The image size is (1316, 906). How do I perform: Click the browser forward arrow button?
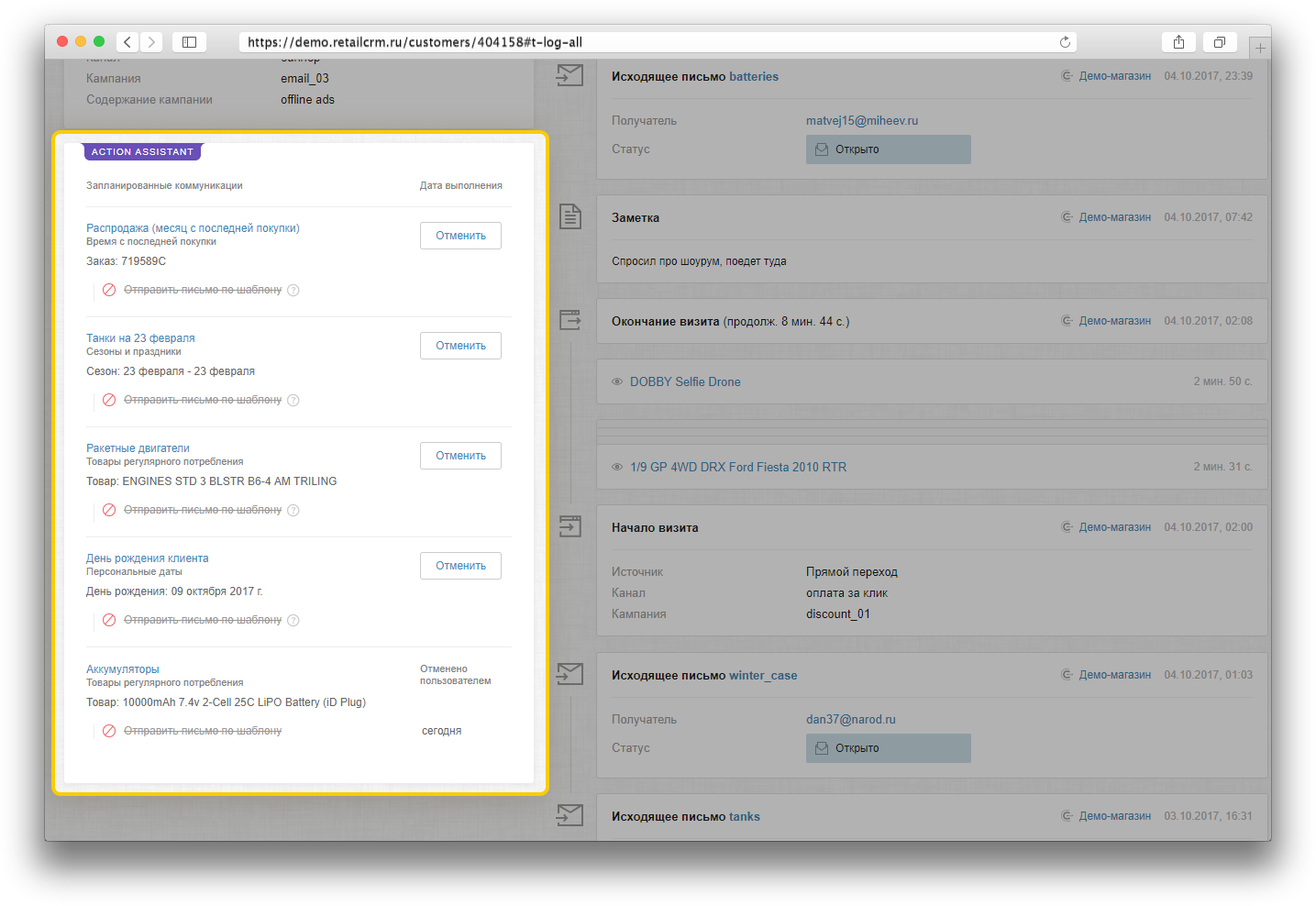point(152,42)
